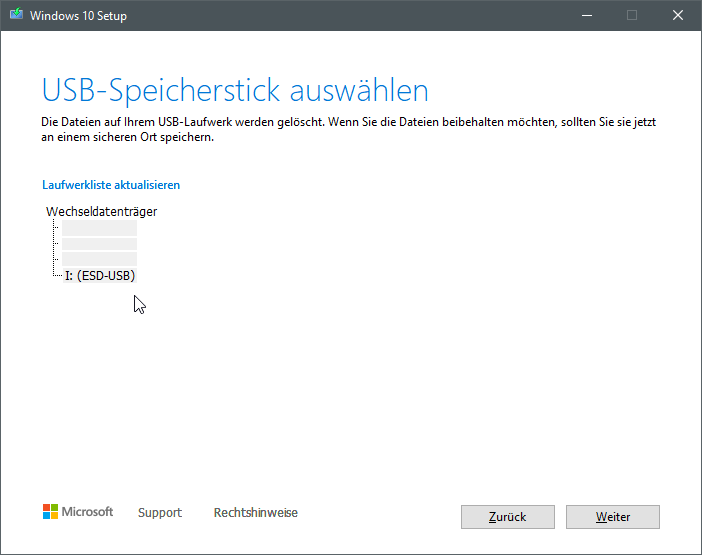This screenshot has height=555, width=702.
Task: Close the Windows 10 Setup window
Action: point(678,16)
